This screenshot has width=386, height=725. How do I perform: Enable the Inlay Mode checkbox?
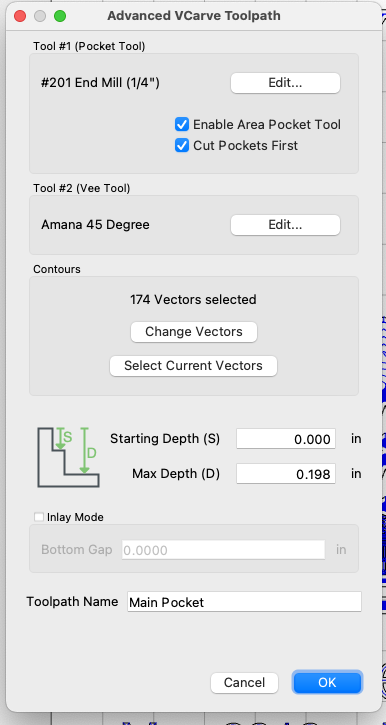[39, 516]
